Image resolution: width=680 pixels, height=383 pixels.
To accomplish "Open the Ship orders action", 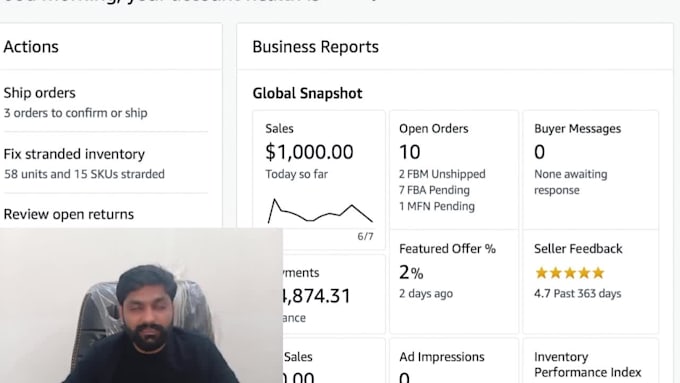I will point(39,93).
